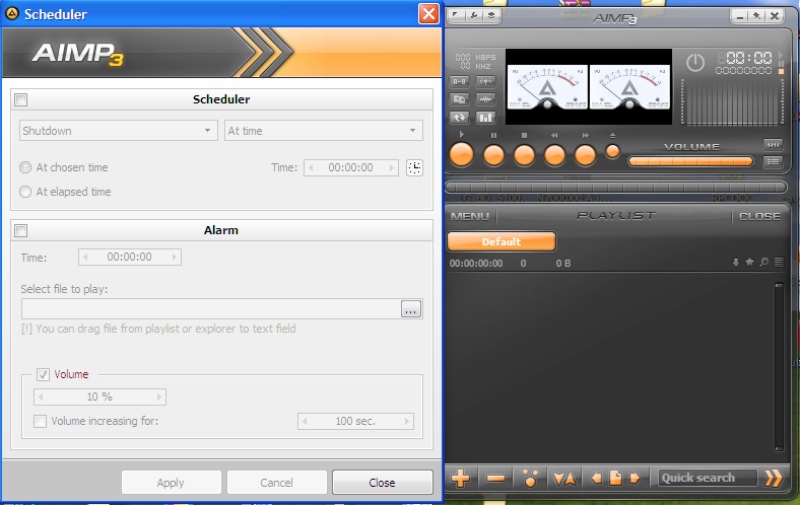The height and width of the screenshot is (505, 800).
Task: Decrease Alarm Time with left arrow
Action: click(x=85, y=257)
